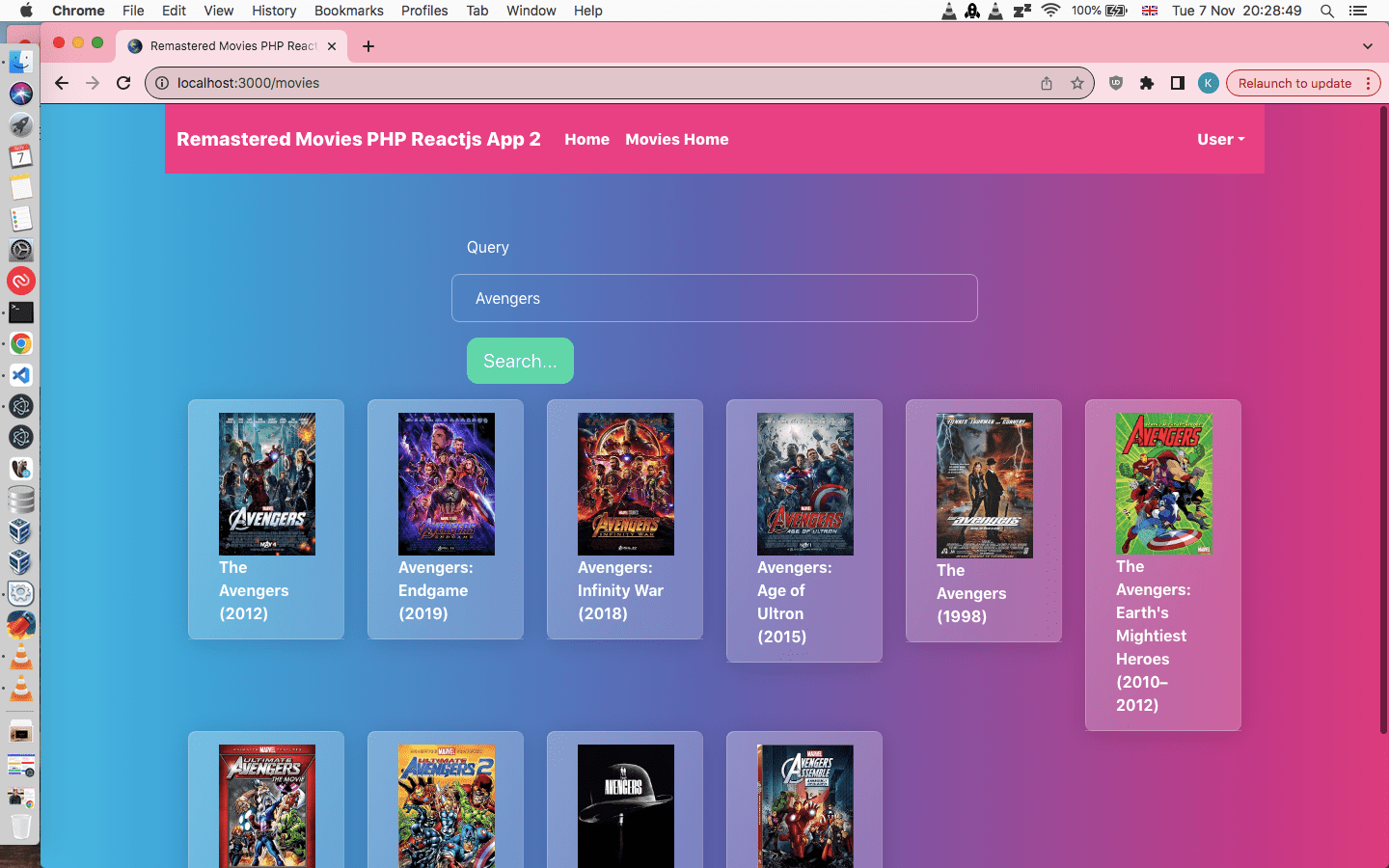Screen dimensions: 1389x868
Task: Click the Avengers: Infinity War (2018) title text
Action: tap(620, 590)
